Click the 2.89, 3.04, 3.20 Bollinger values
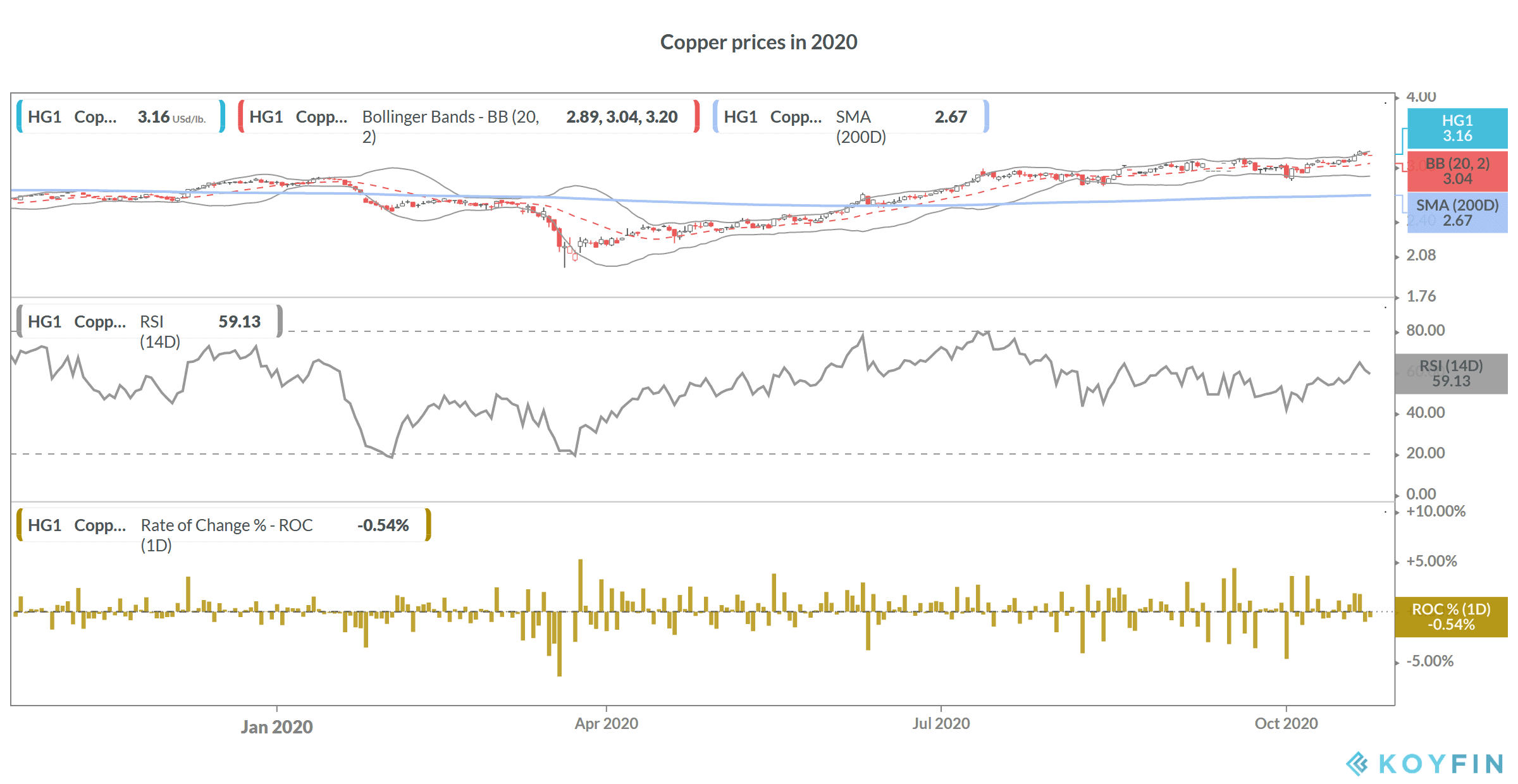1518x784 pixels. [622, 117]
